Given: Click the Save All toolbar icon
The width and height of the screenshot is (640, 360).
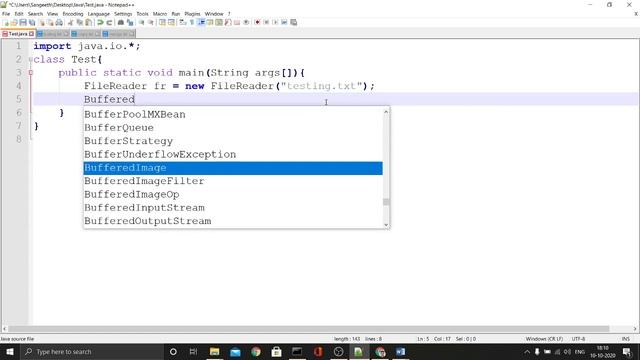Looking at the screenshot, I should pyautogui.click(x=31, y=22).
